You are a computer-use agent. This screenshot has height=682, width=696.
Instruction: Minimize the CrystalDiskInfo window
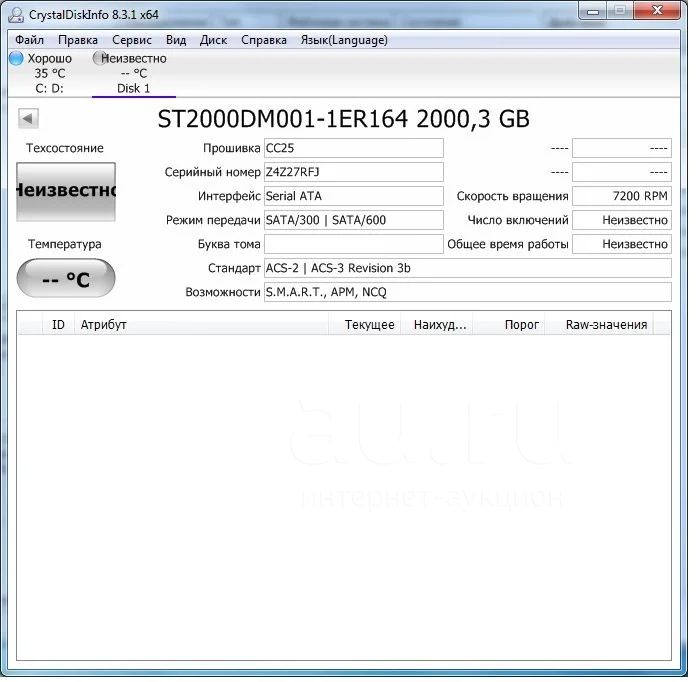[x=593, y=11]
